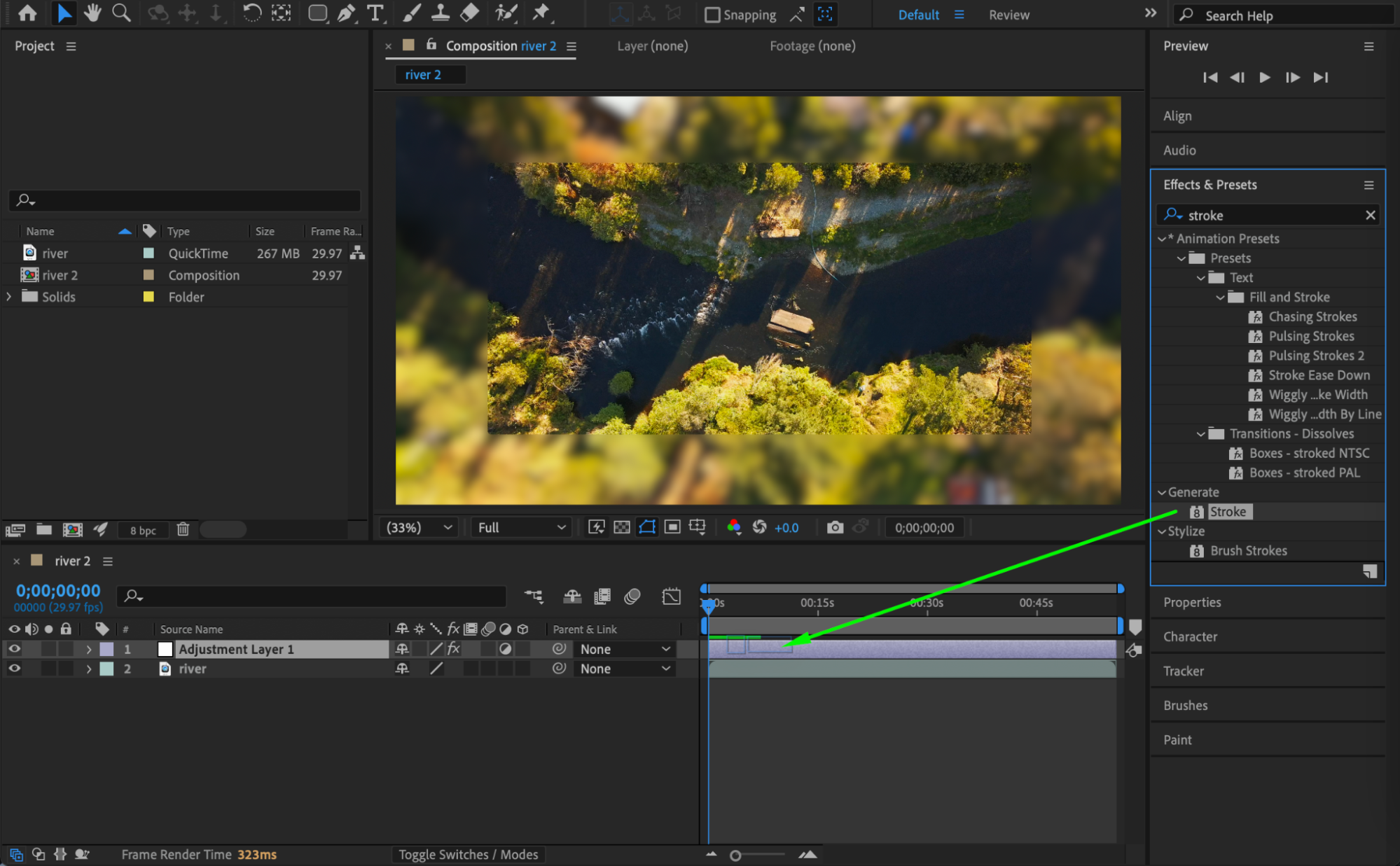Viewport: 1400px width, 866px height.
Task: Play the preview
Action: coord(1264,77)
